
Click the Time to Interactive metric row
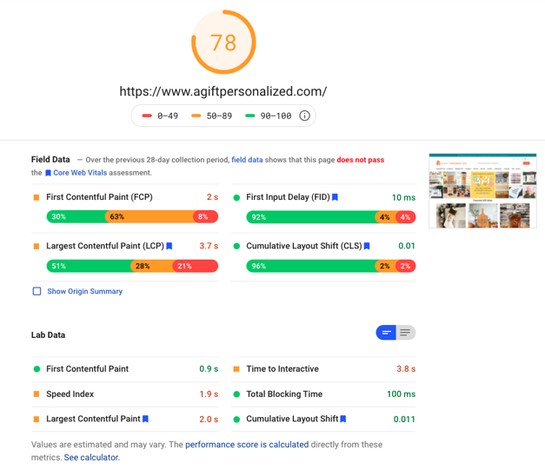click(x=324, y=369)
